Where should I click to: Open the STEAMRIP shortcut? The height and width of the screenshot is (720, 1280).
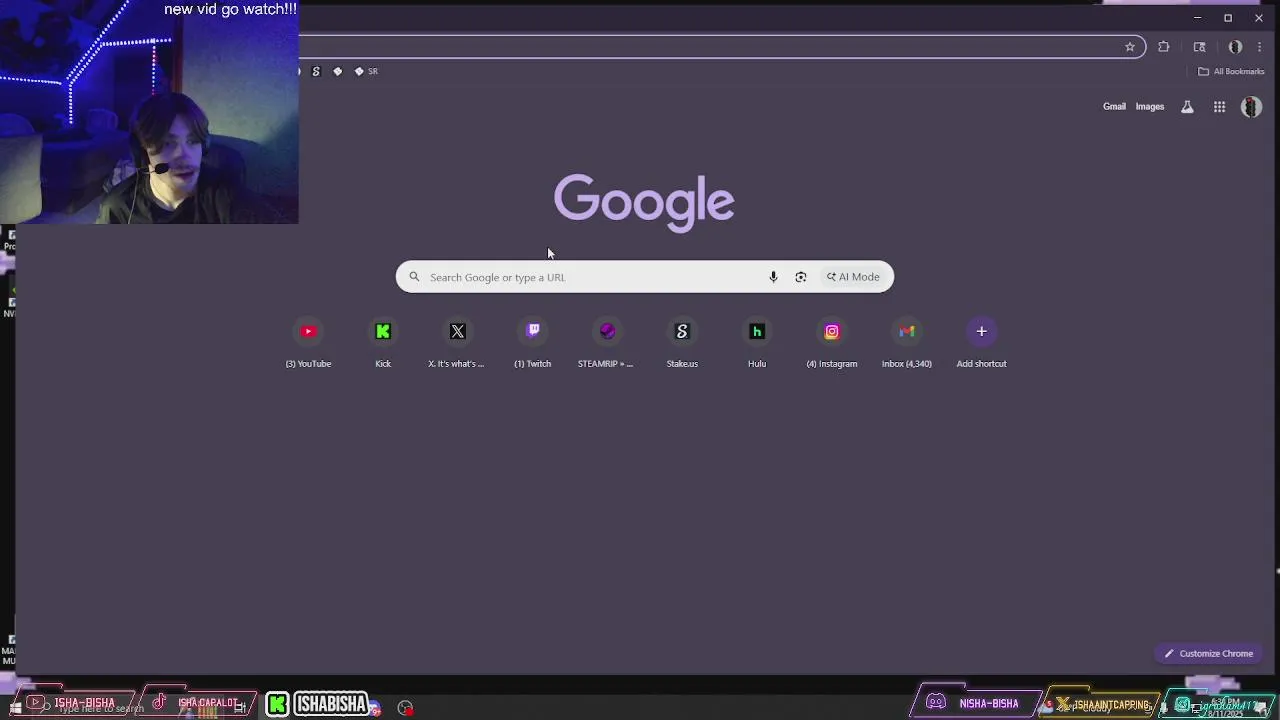(607, 342)
